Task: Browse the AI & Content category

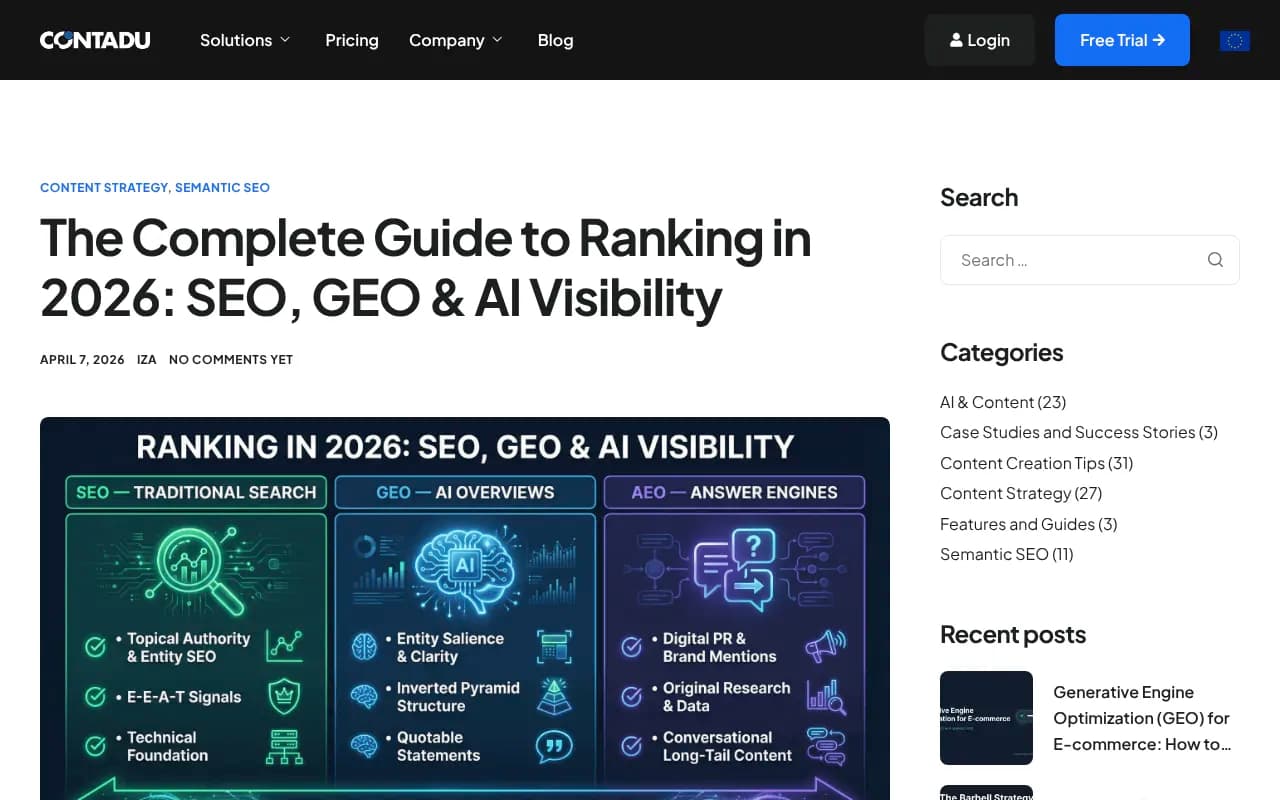Action: [x=1003, y=402]
